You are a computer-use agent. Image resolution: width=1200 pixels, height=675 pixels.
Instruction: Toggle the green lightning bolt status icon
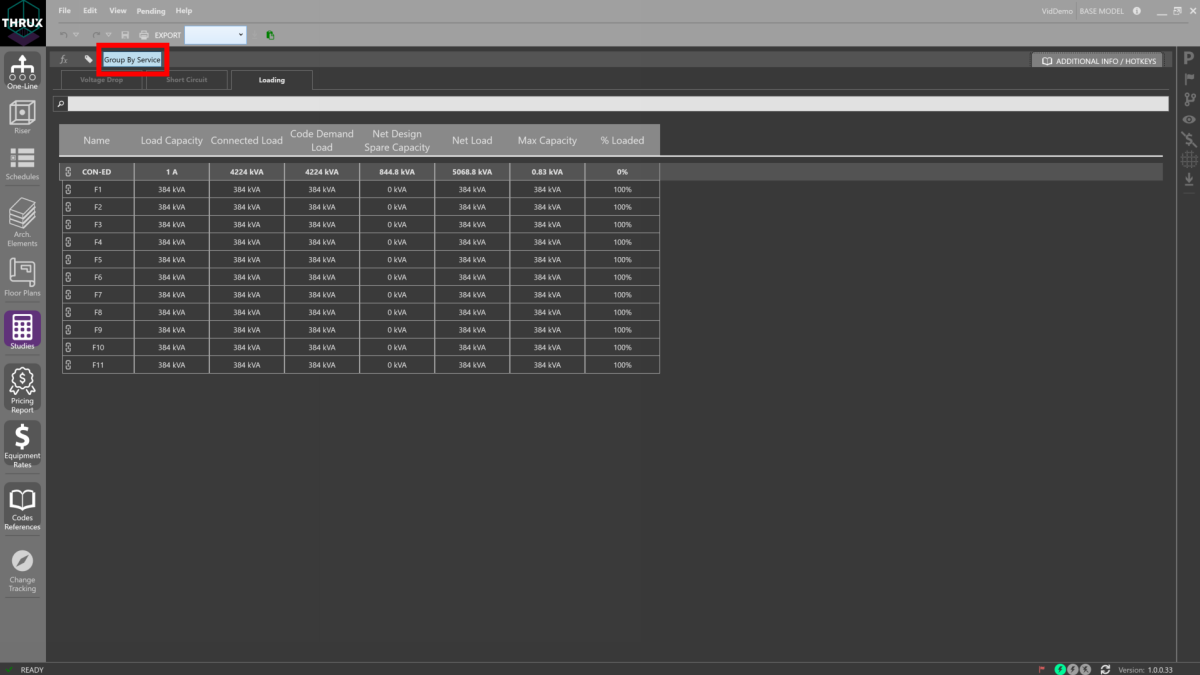point(1060,669)
